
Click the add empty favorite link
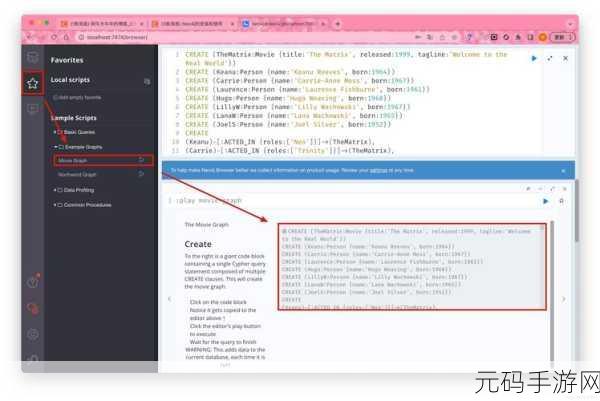pos(77,98)
